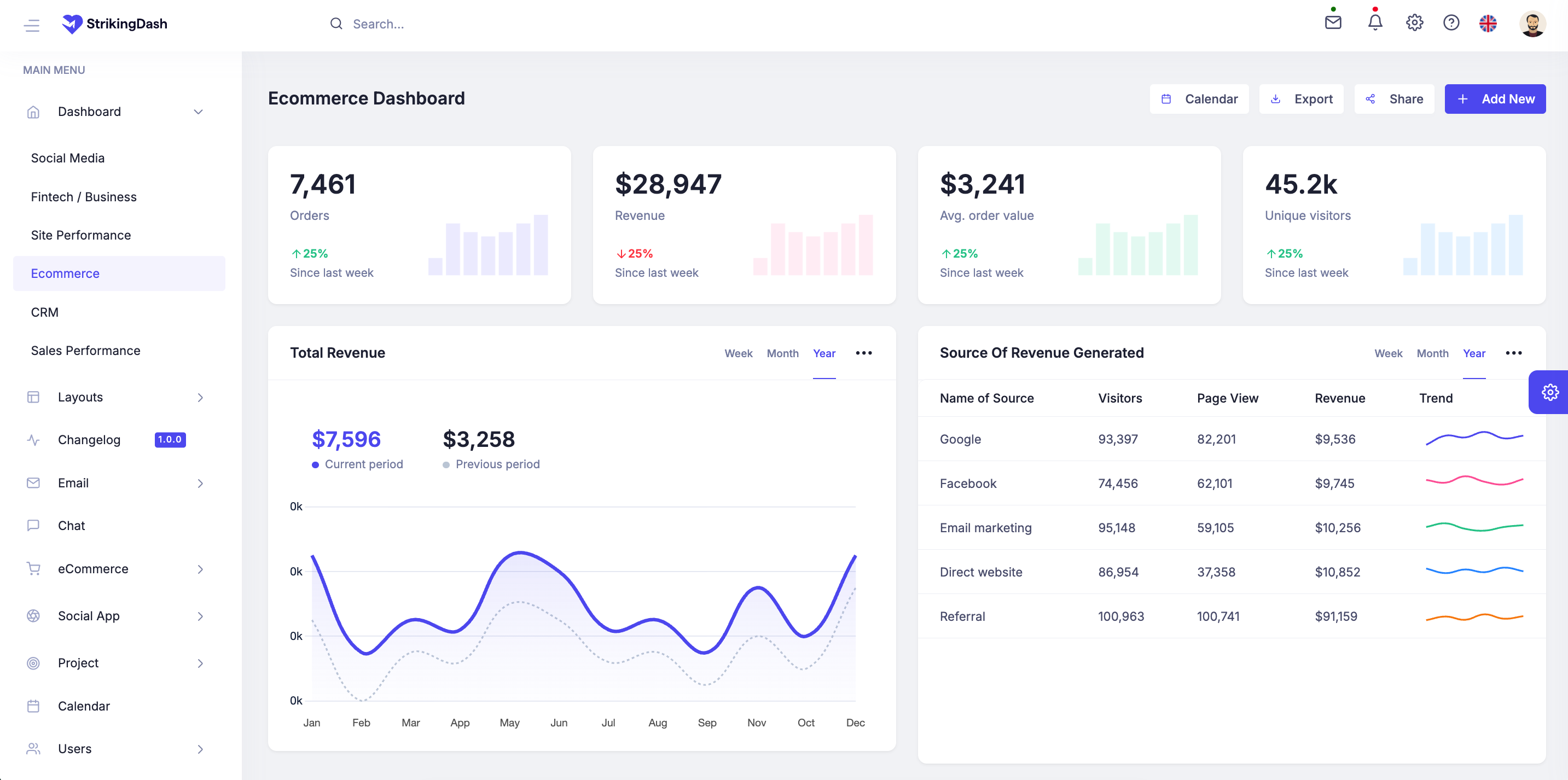Click the eCommerce cart icon
This screenshot has height=780, width=1568.
click(x=33, y=569)
